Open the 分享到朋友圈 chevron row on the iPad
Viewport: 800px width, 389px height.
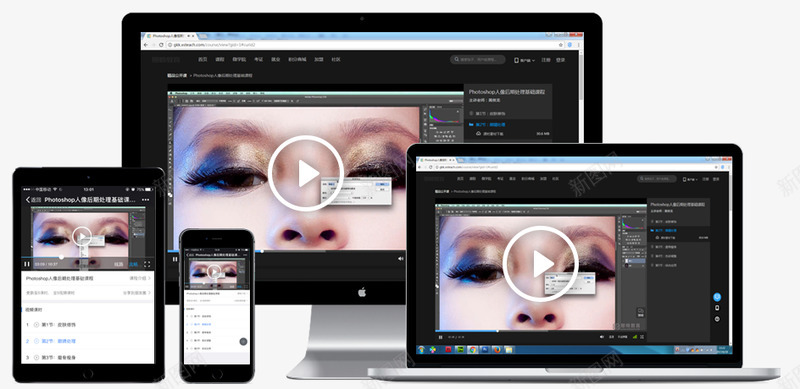[x=137, y=293]
